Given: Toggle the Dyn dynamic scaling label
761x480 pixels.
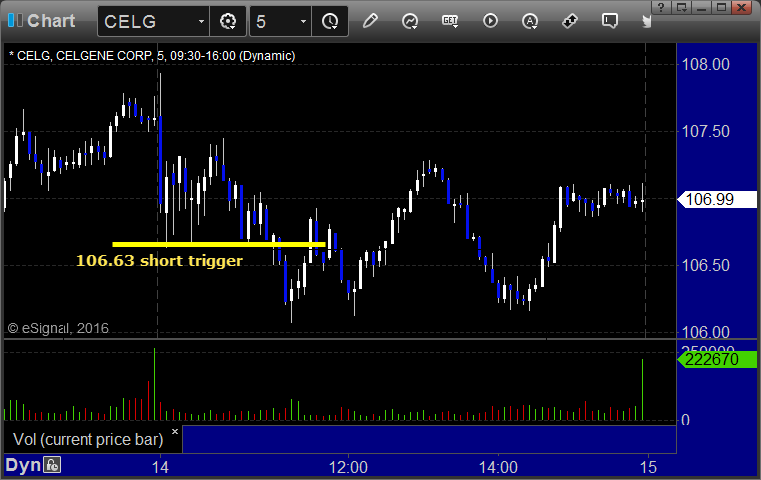Looking at the screenshot, I should coord(23,465).
